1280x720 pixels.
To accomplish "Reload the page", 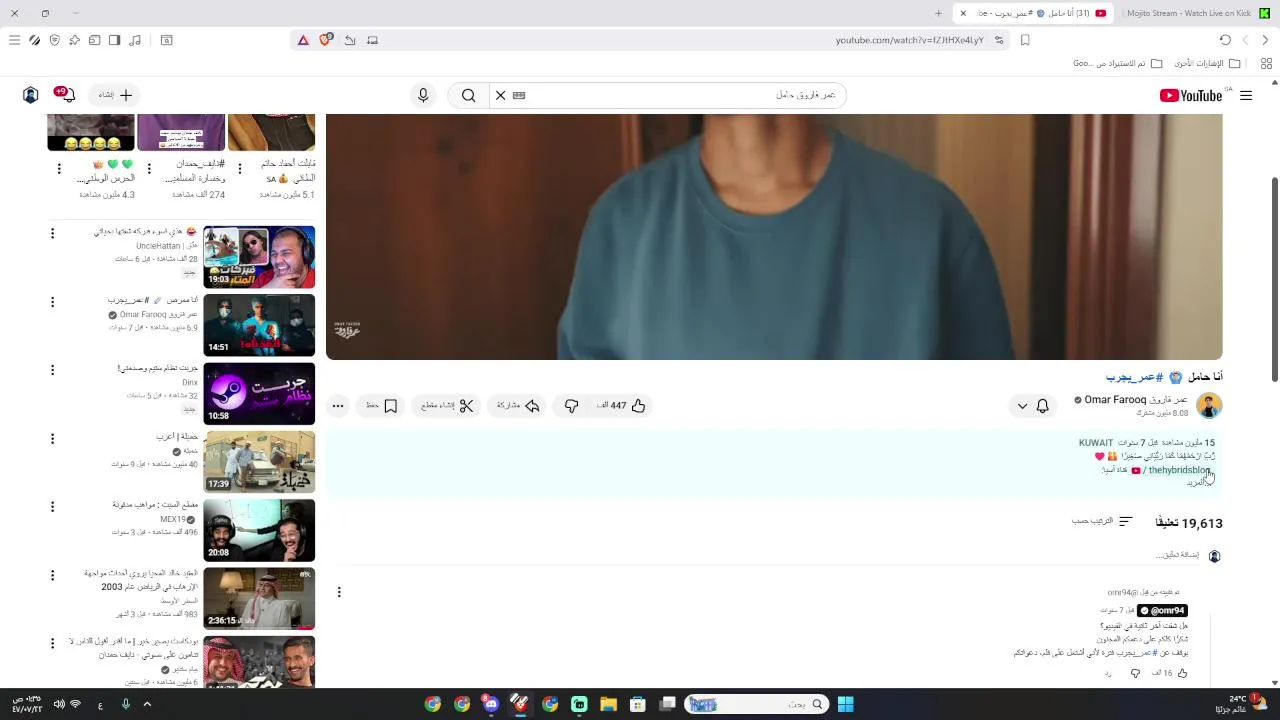I will (x=1225, y=40).
